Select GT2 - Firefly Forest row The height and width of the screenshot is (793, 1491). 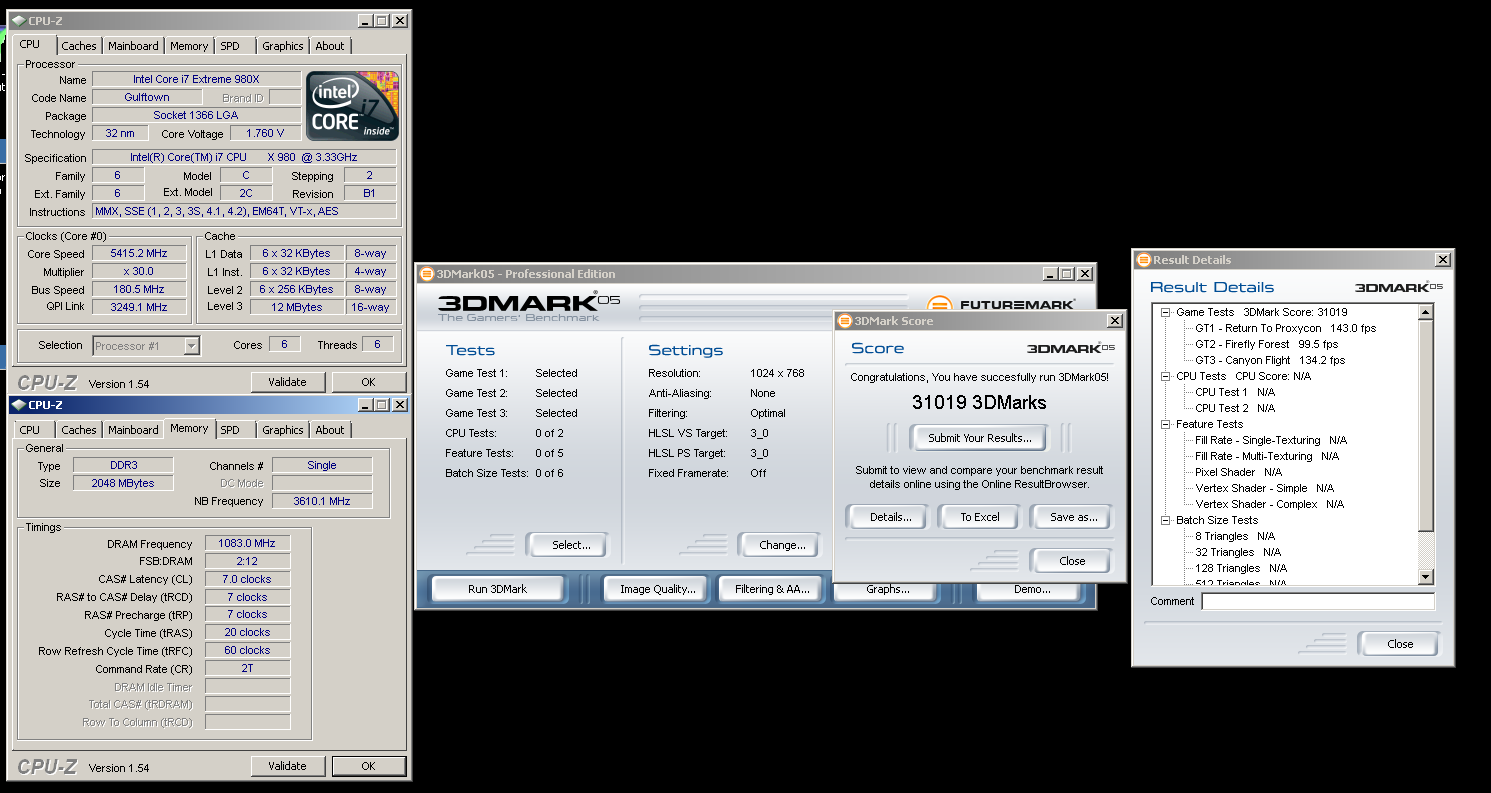[x=1266, y=344]
